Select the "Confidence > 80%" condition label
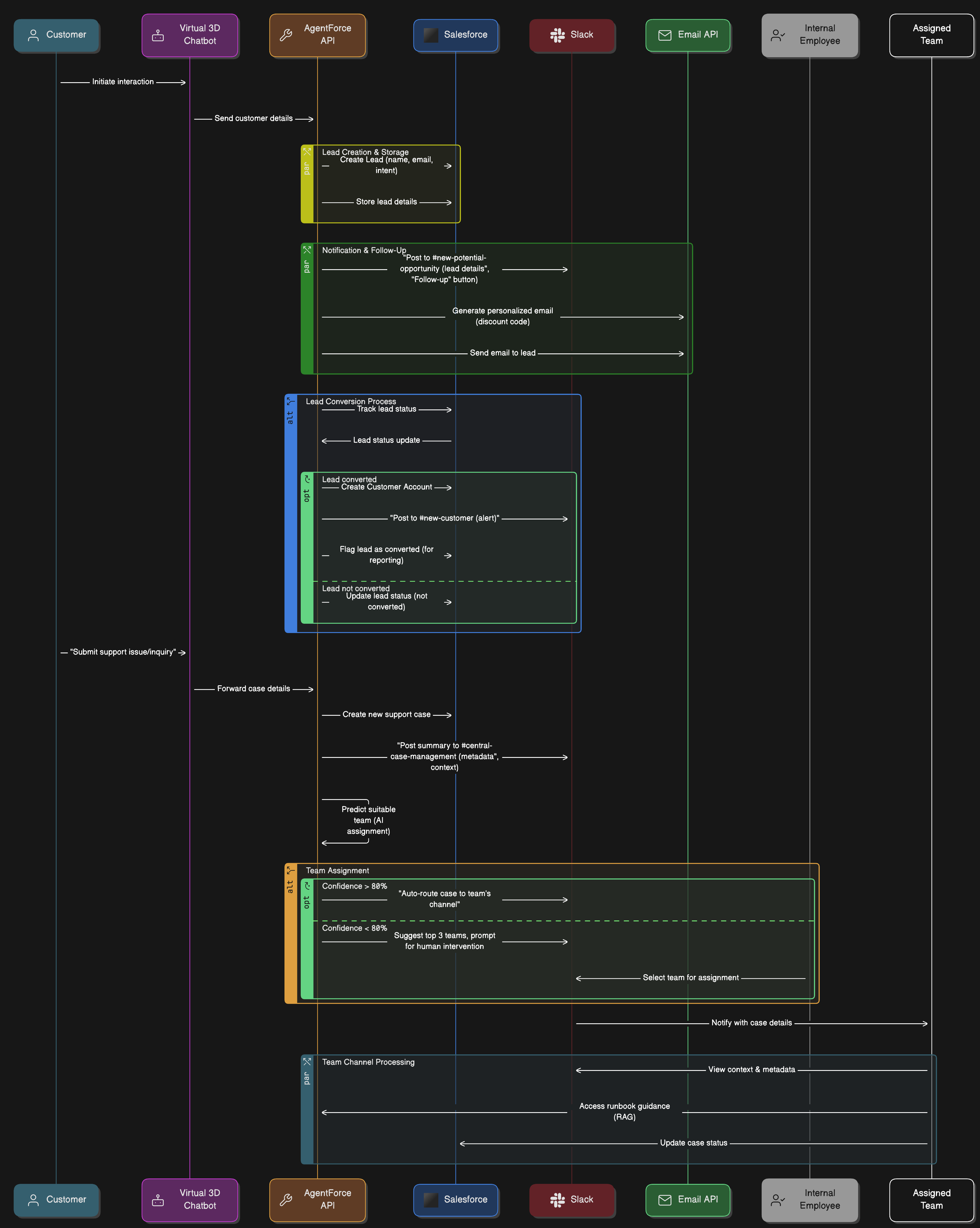 [354, 886]
